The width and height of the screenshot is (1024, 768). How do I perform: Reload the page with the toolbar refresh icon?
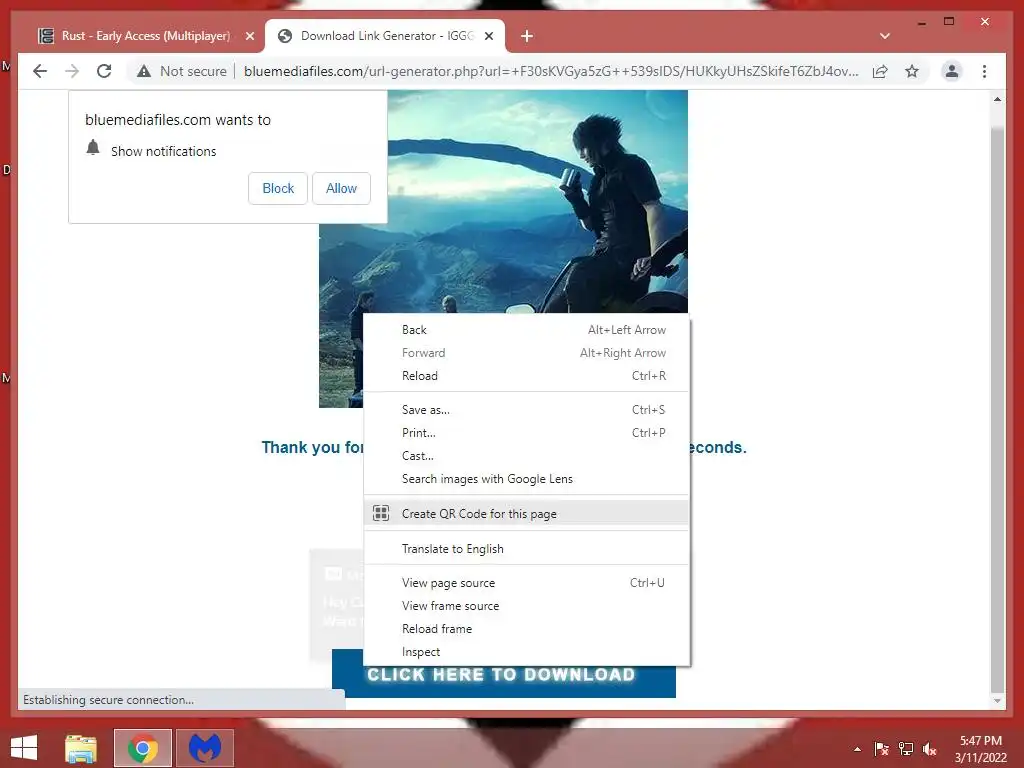click(104, 71)
